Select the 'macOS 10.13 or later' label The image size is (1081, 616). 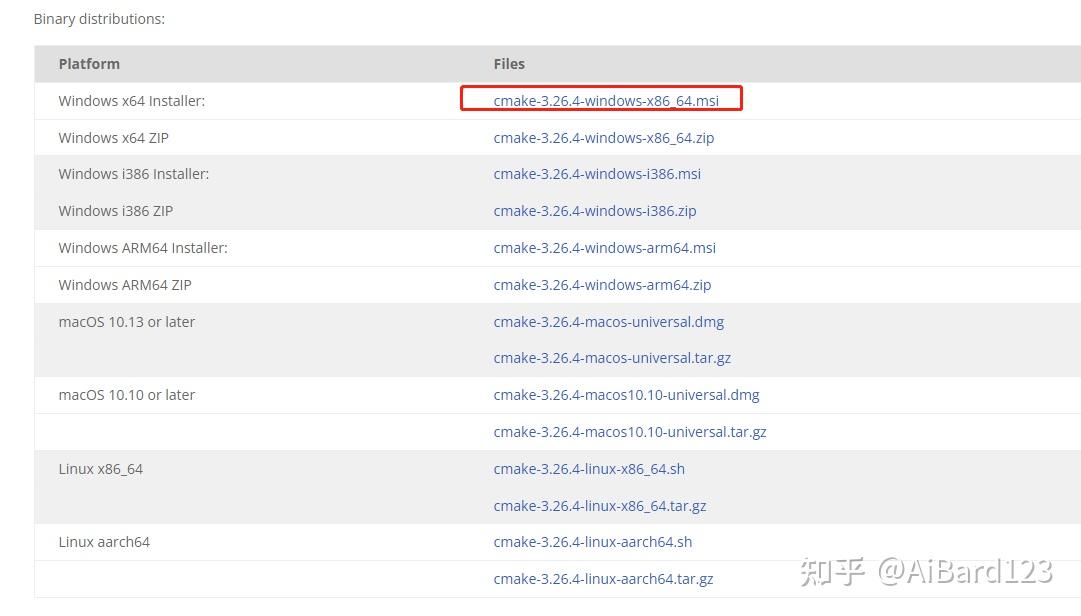[x=127, y=322]
